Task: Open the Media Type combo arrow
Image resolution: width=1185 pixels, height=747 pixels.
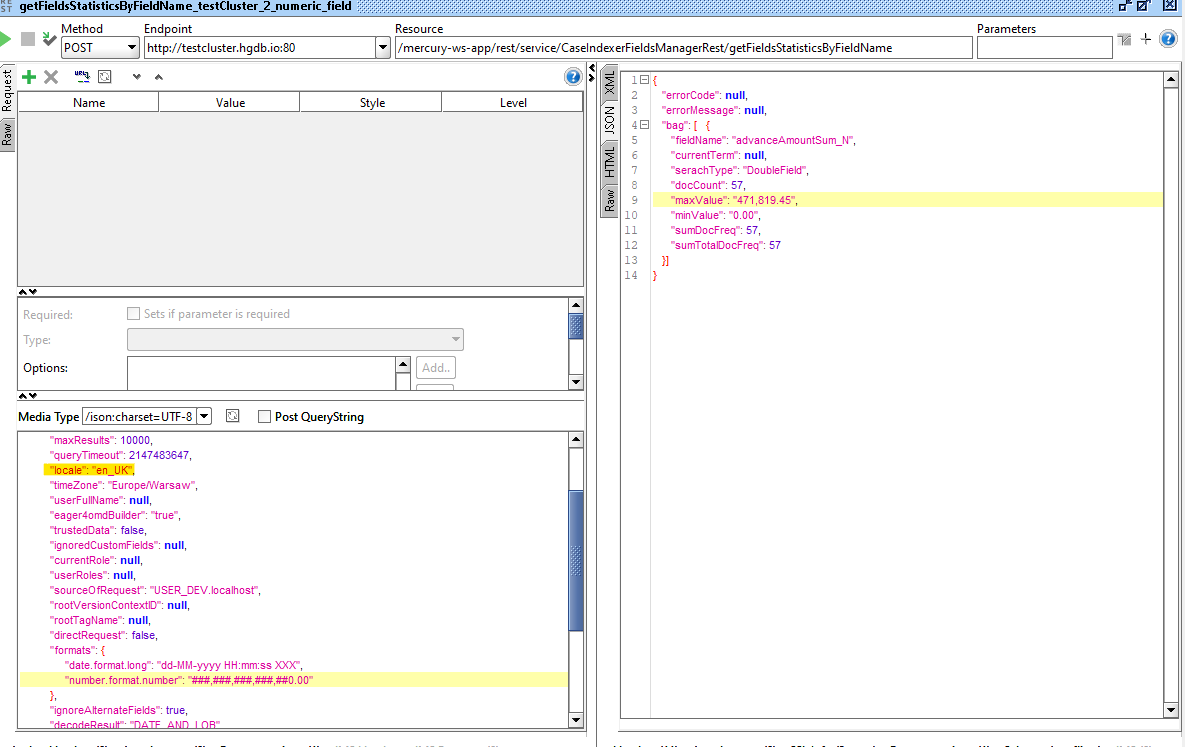Action: [x=204, y=417]
